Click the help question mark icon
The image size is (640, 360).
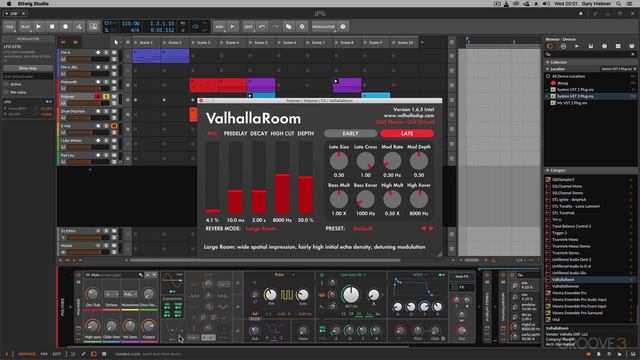point(343,27)
